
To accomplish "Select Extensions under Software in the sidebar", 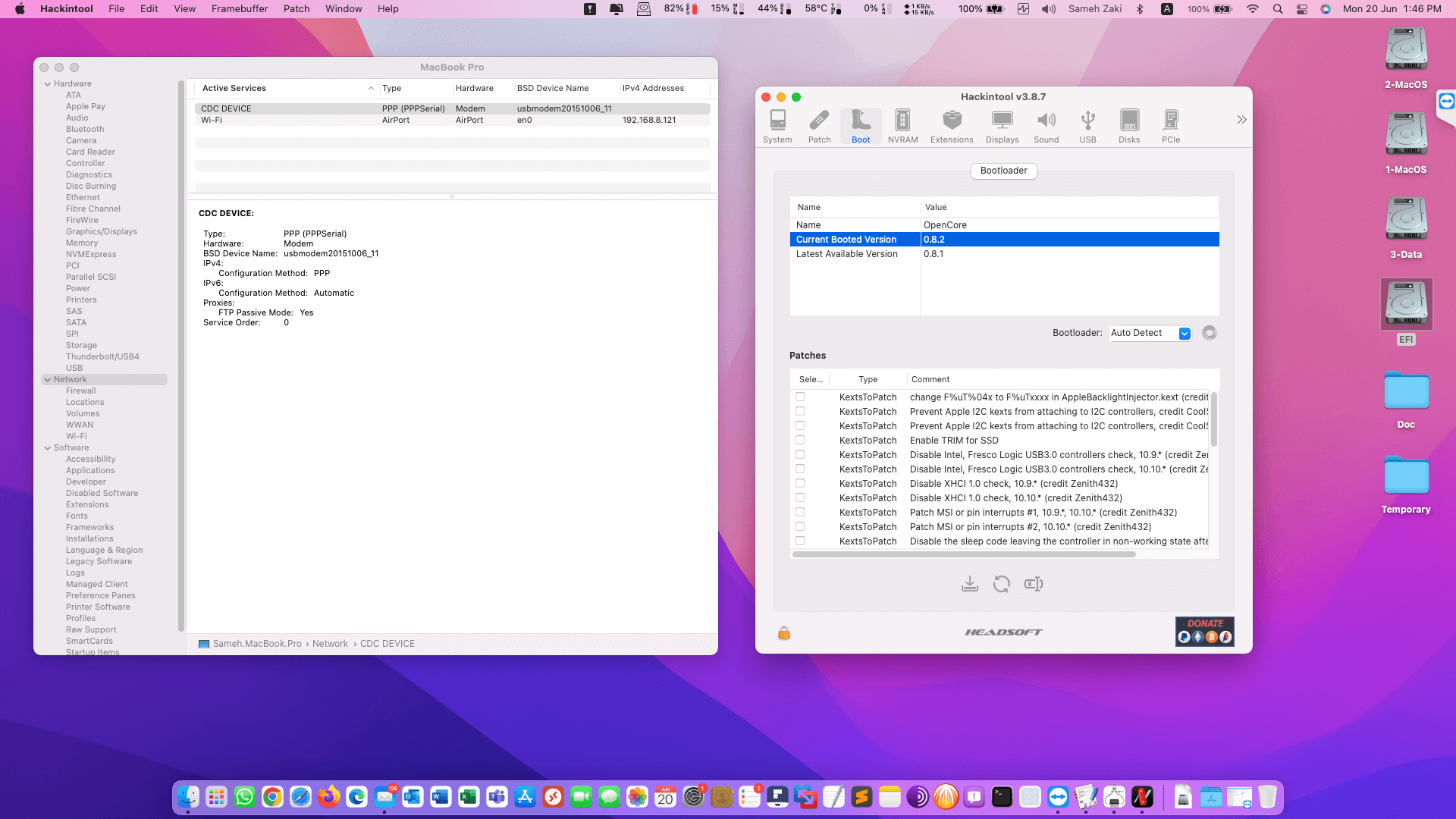I will coord(87,505).
